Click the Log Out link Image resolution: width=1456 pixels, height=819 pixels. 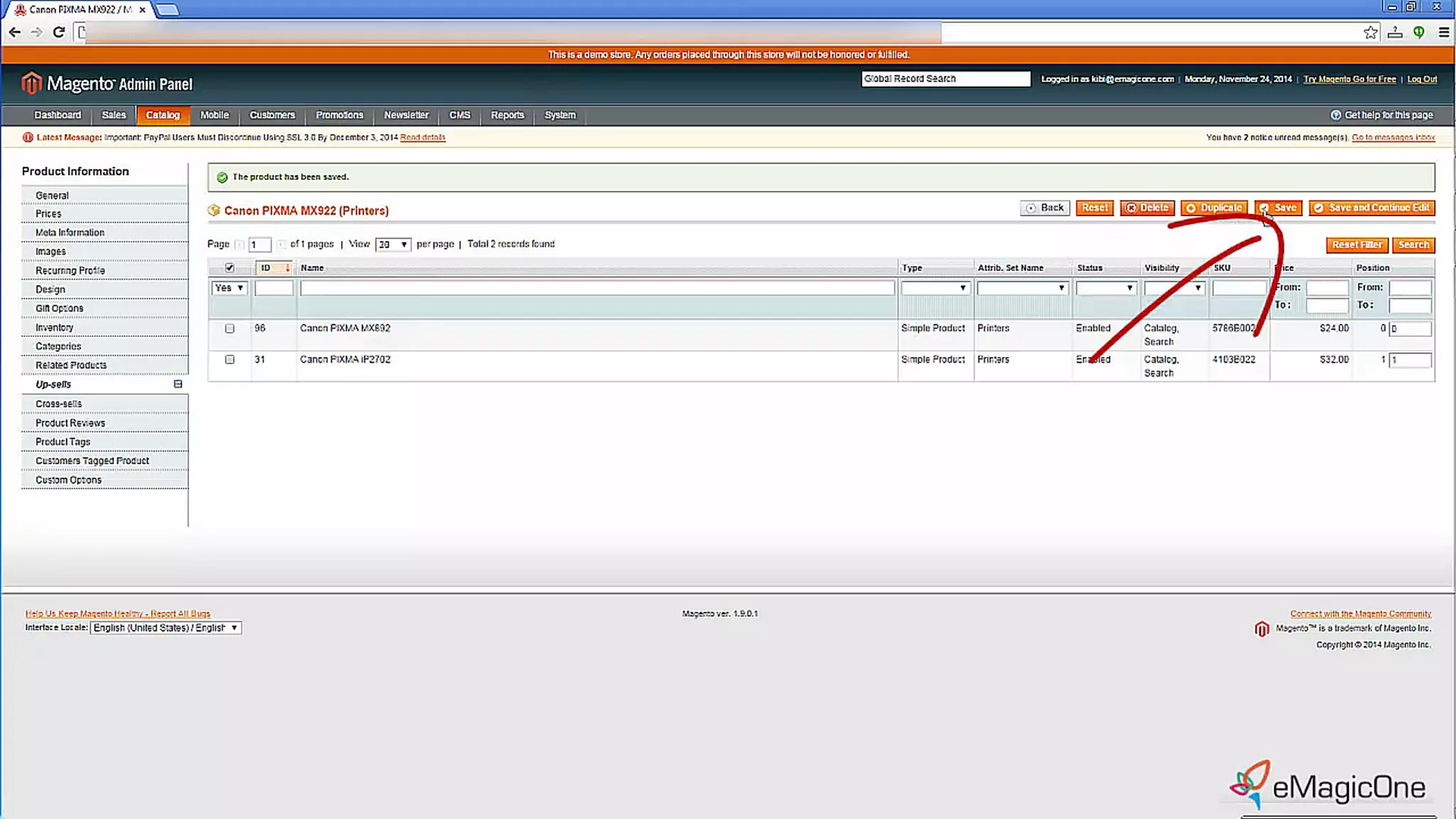pyautogui.click(x=1422, y=79)
